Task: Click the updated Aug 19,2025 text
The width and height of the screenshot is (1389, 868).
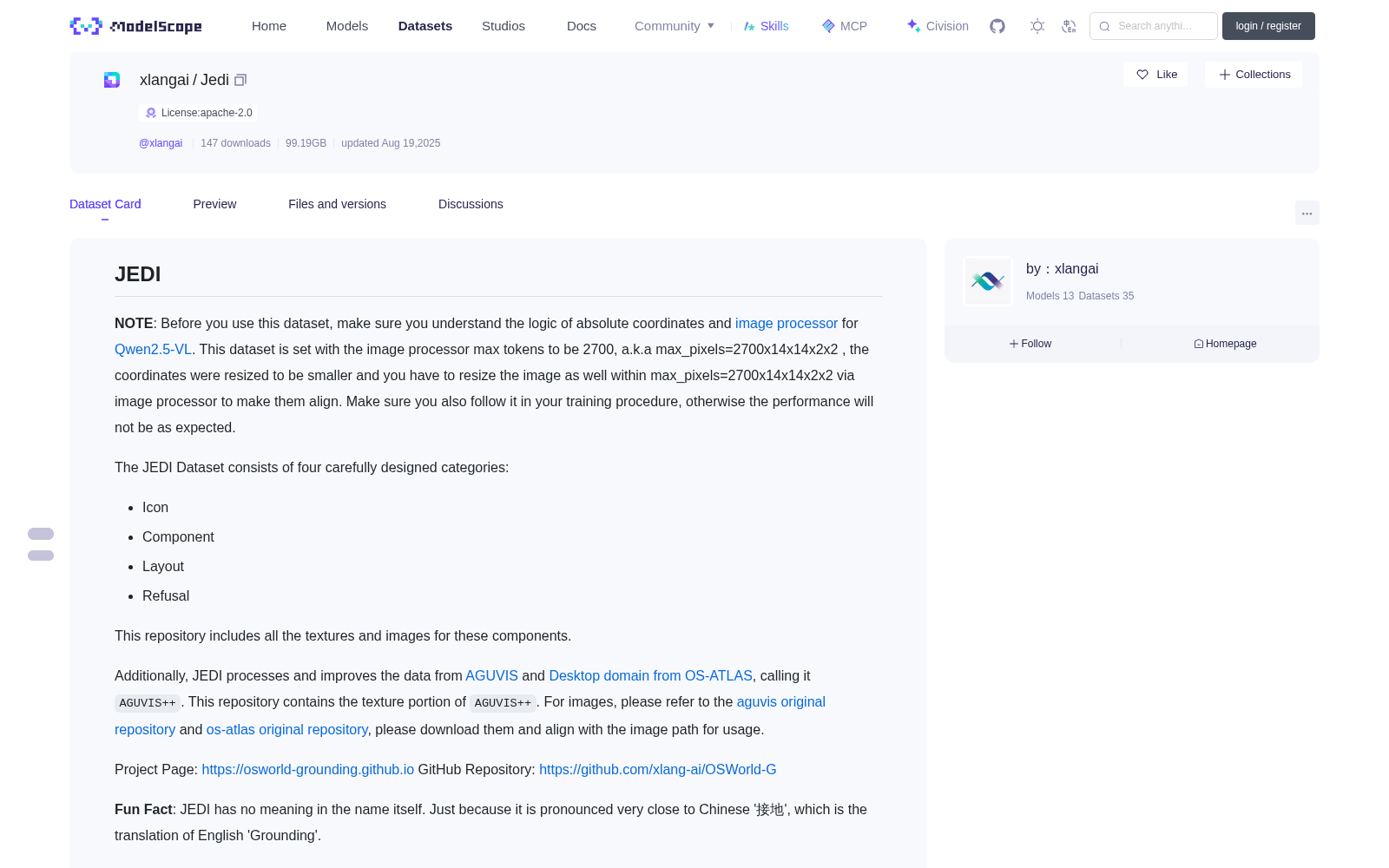Action: (x=391, y=143)
